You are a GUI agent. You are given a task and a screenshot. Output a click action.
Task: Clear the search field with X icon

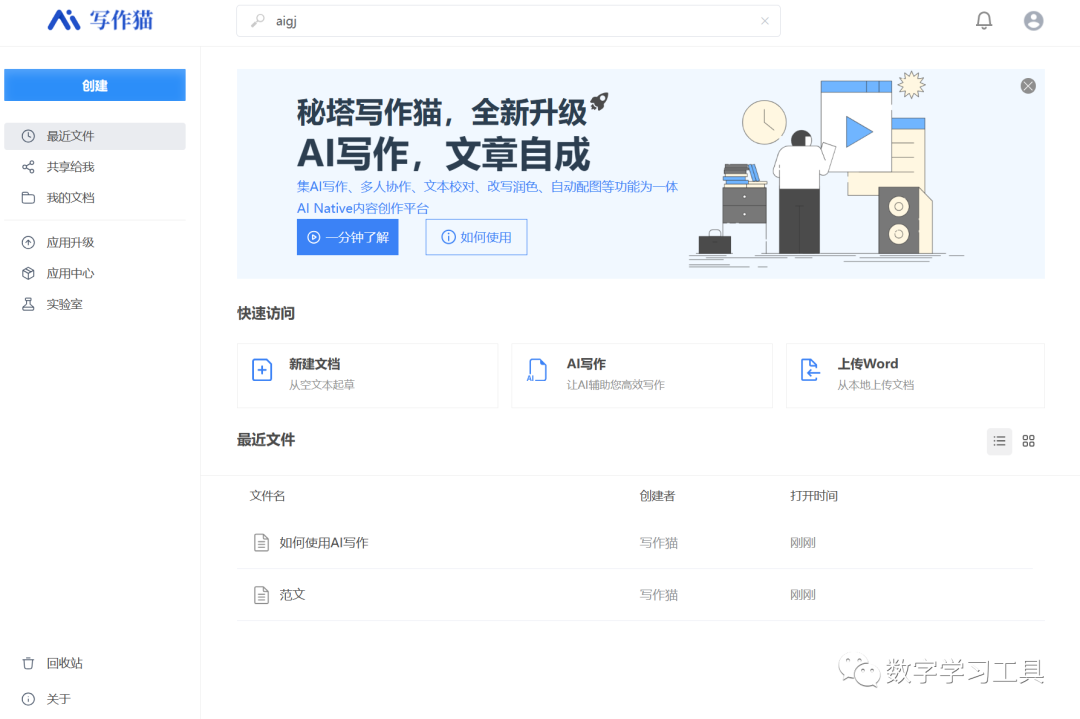[x=765, y=21]
